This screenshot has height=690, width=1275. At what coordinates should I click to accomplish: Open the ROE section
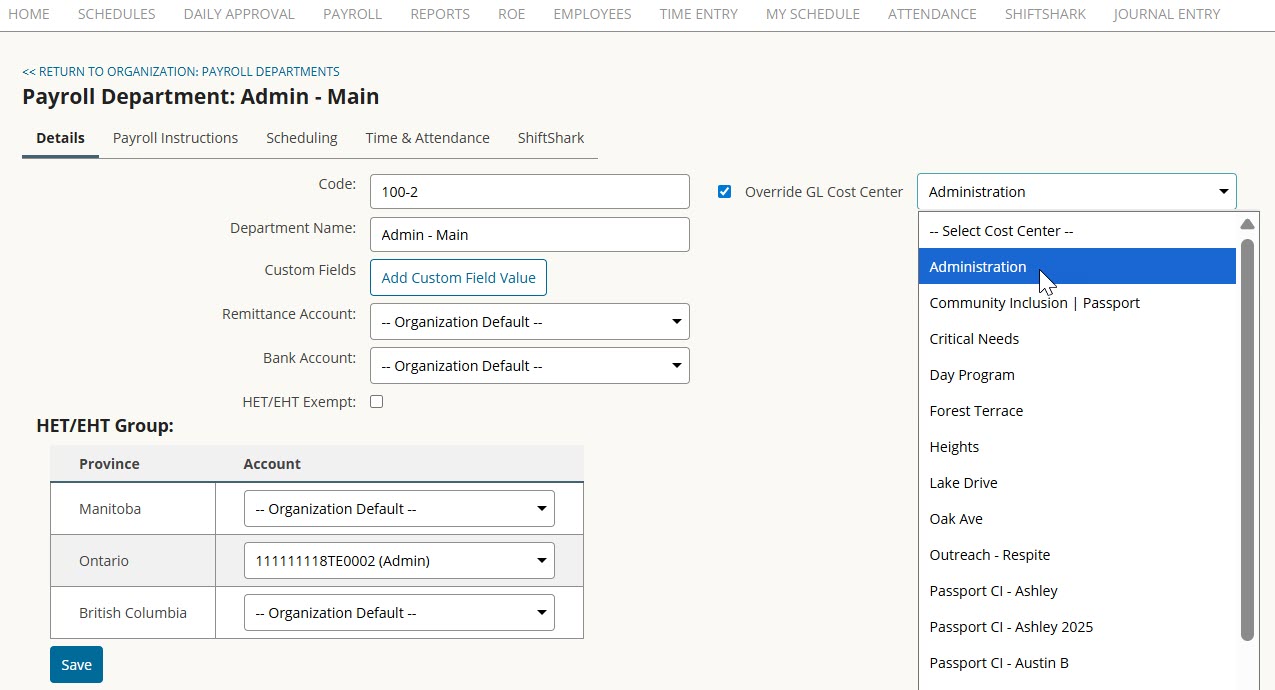pos(511,14)
